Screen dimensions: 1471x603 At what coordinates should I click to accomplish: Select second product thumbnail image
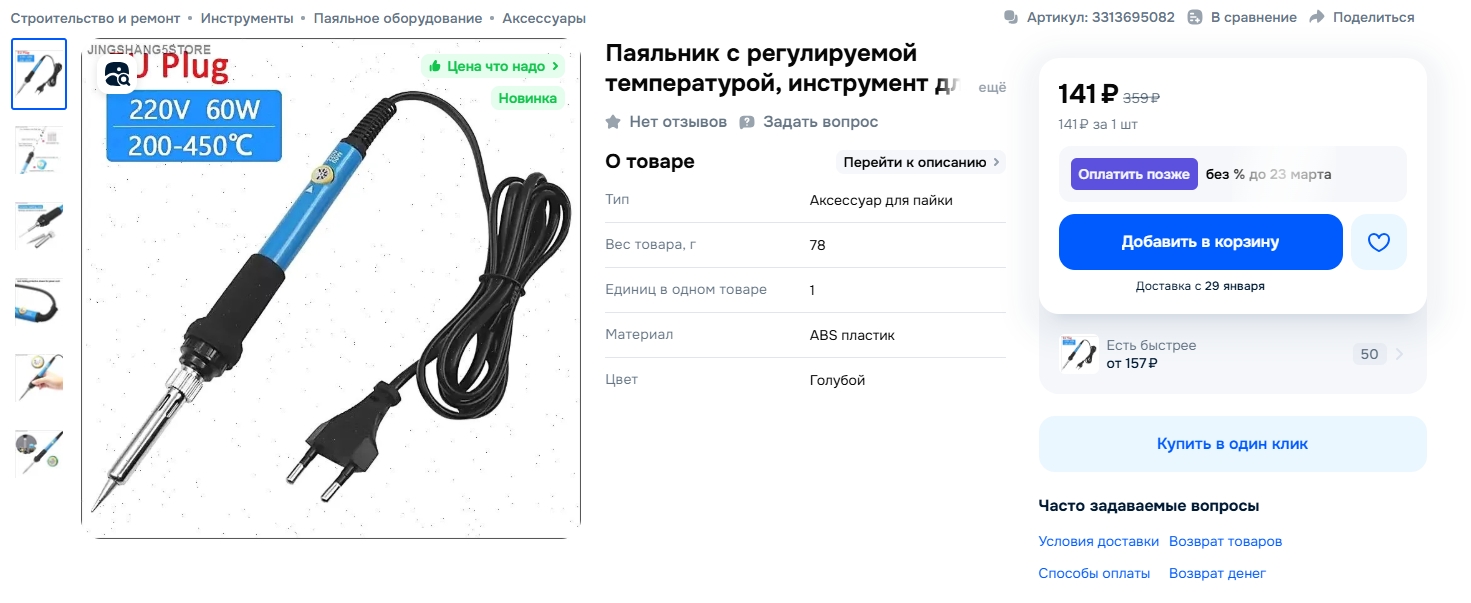(39, 149)
